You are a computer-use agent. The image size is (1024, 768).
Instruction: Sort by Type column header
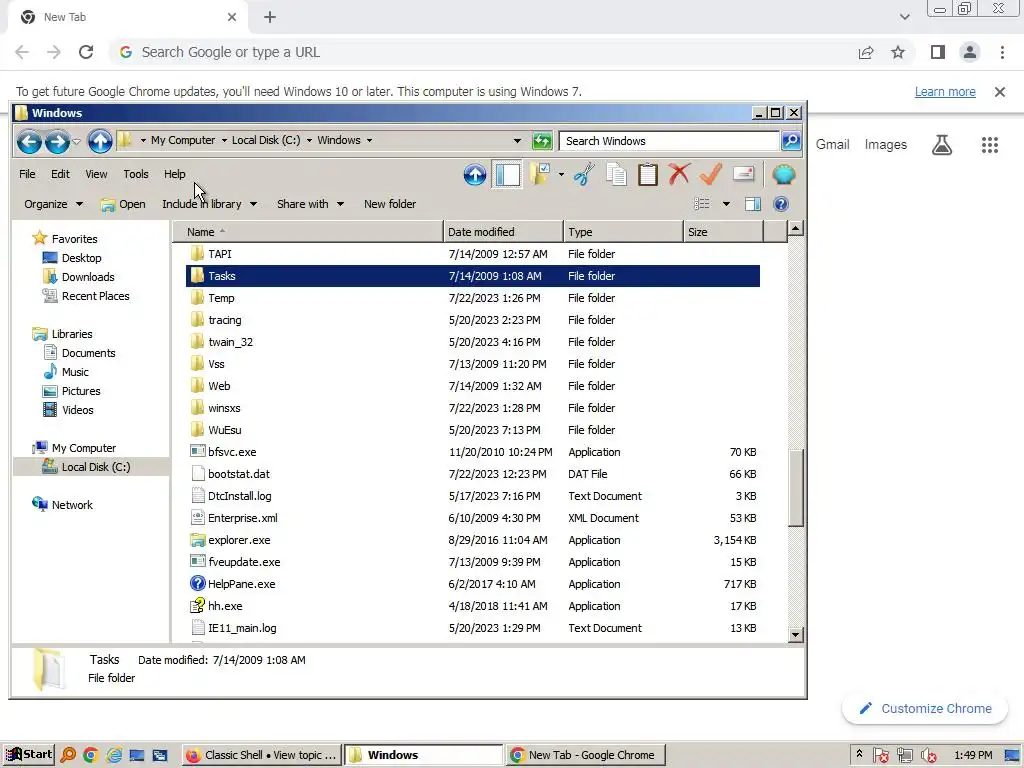click(623, 232)
